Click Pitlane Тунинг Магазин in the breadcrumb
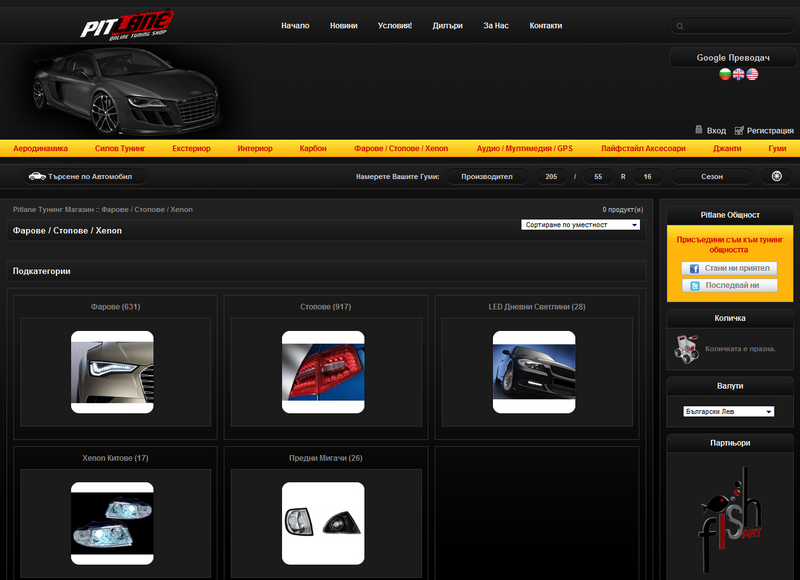800x580 pixels. tap(54, 210)
